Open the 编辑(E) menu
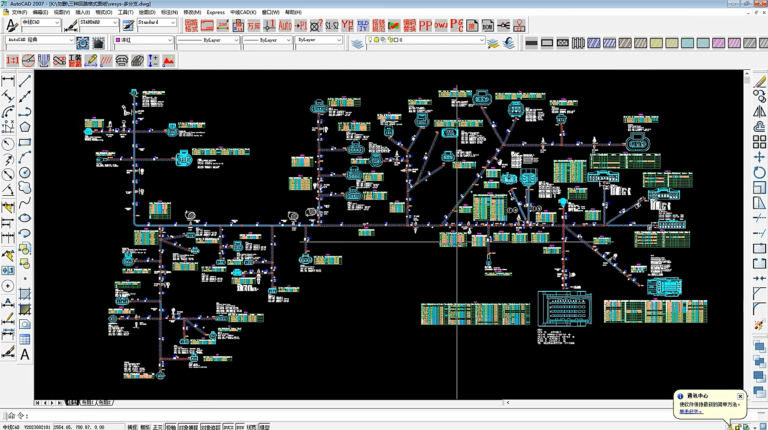This screenshot has height=430, width=768. point(40,12)
